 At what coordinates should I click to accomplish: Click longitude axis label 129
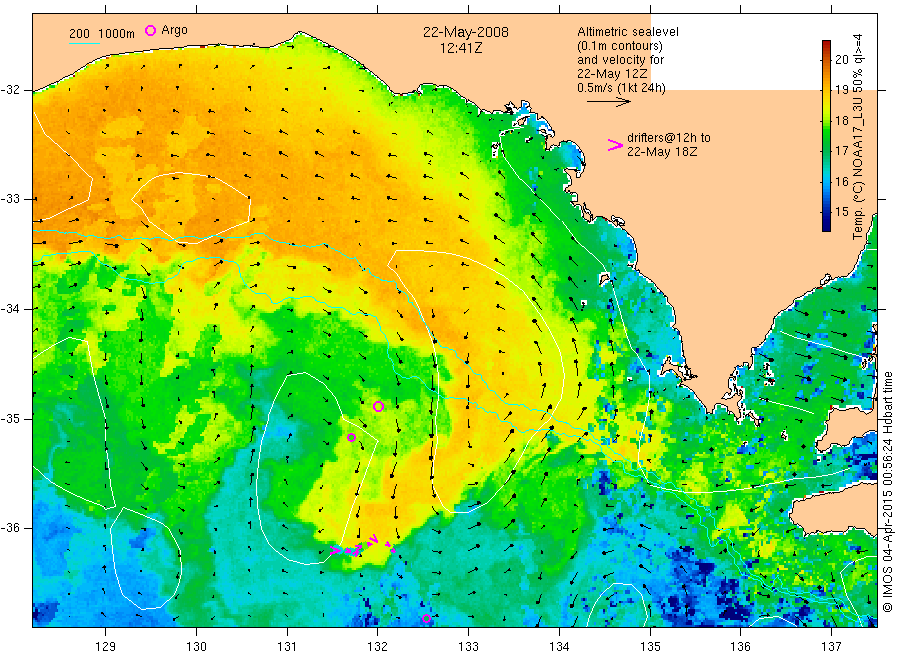tap(106, 647)
